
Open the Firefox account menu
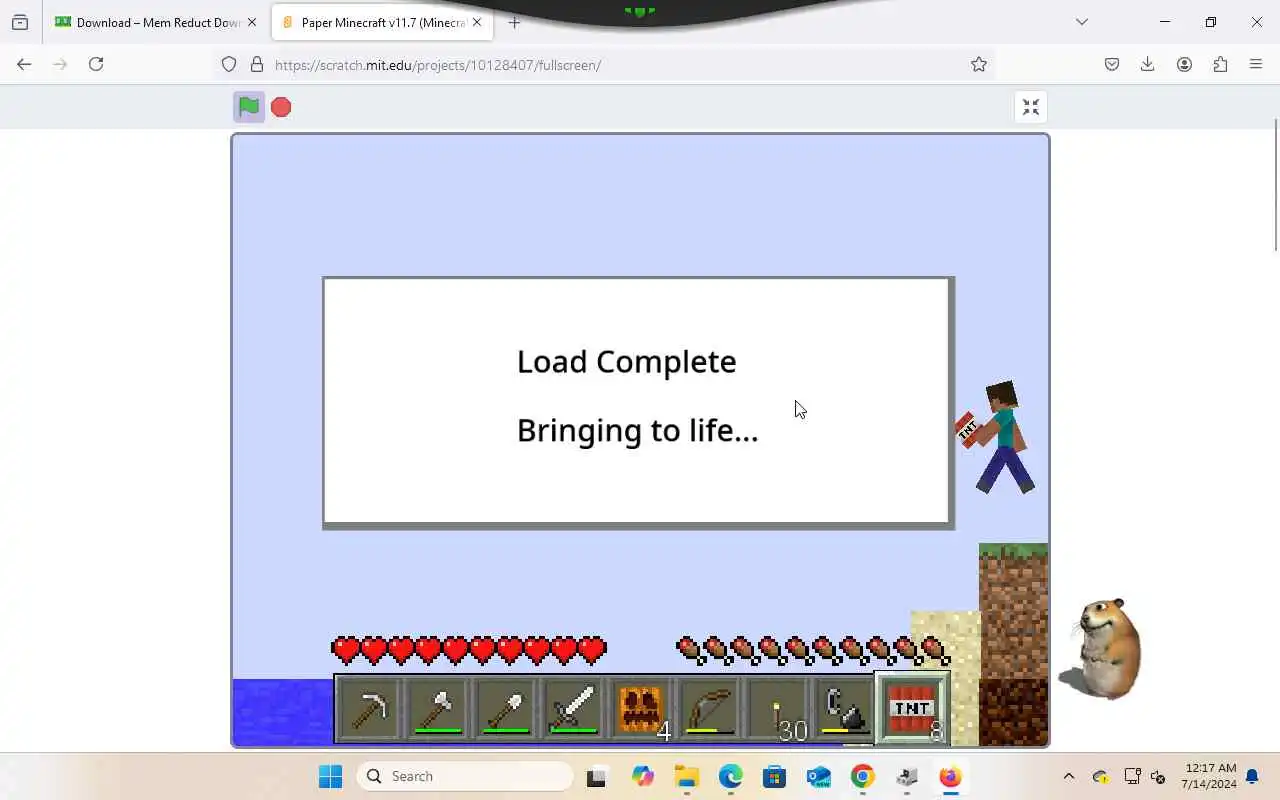coord(1184,64)
